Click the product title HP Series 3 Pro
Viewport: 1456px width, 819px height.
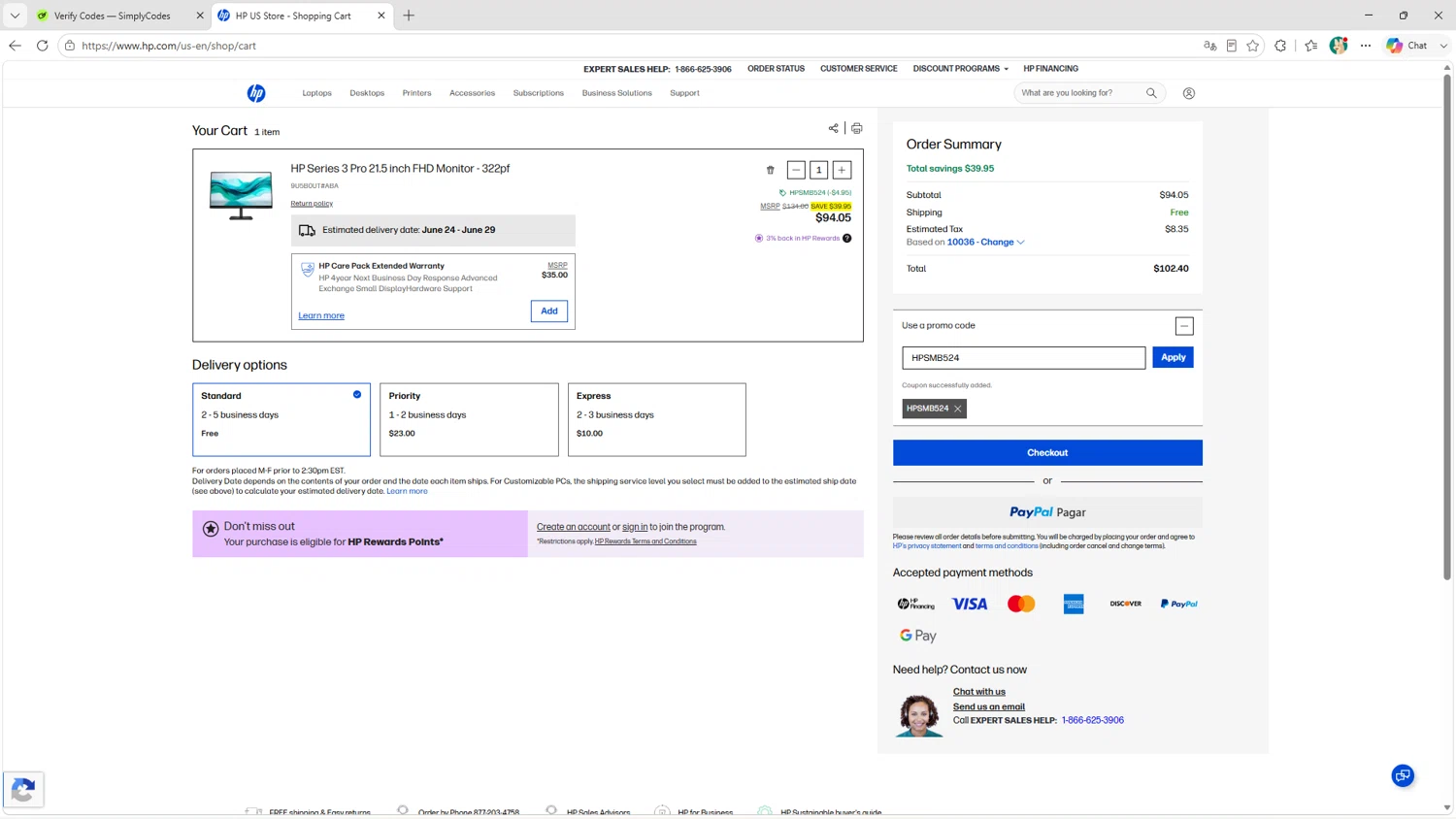pos(400,169)
